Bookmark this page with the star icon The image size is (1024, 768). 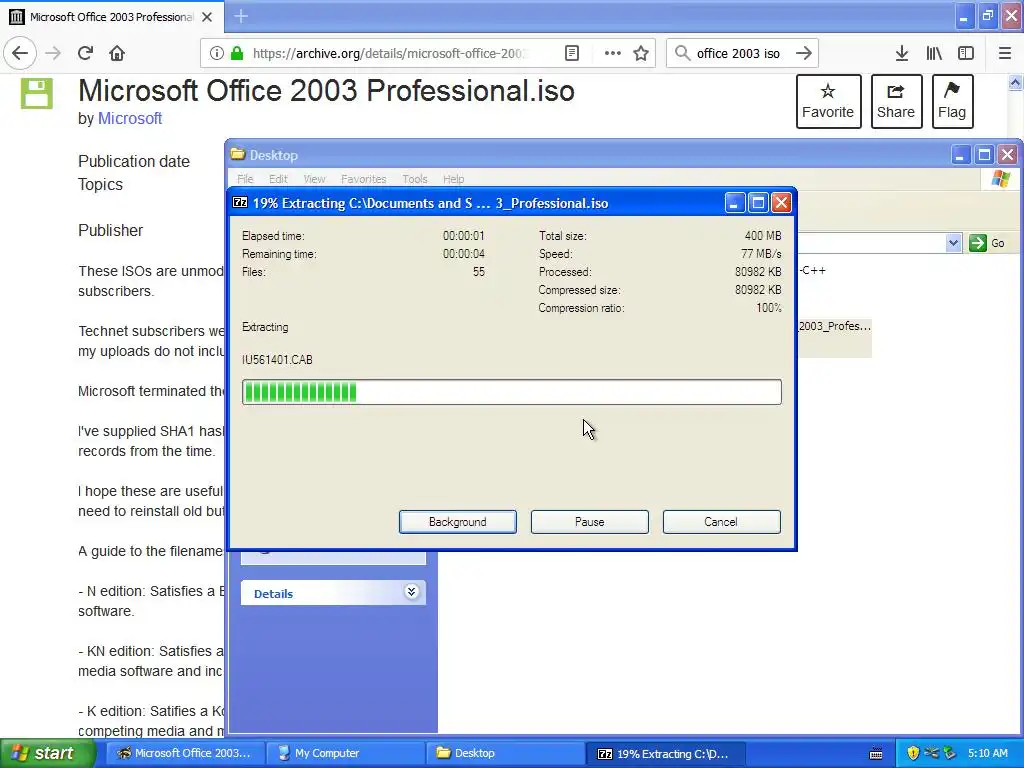coord(641,53)
